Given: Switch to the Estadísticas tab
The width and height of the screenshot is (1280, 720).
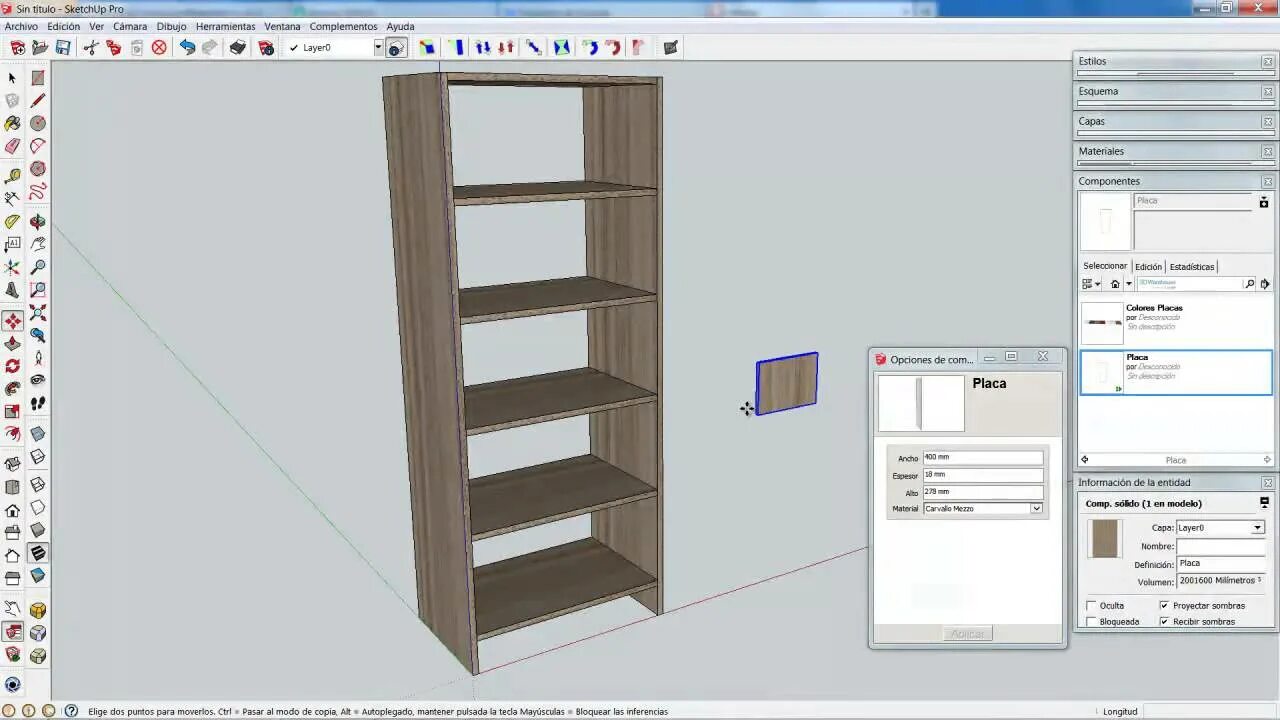Looking at the screenshot, I should click(x=1191, y=267).
